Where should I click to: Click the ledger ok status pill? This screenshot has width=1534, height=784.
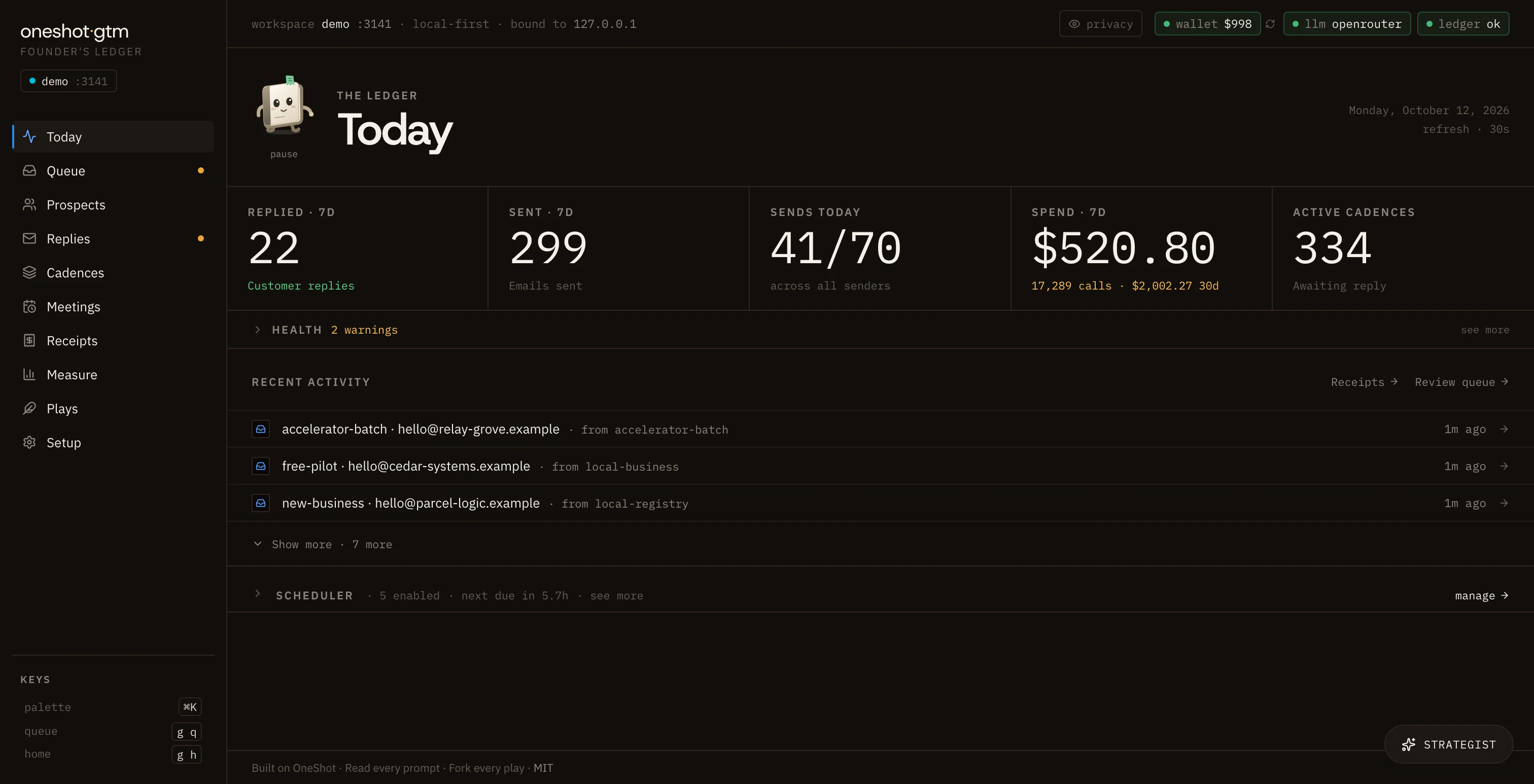coord(1462,24)
